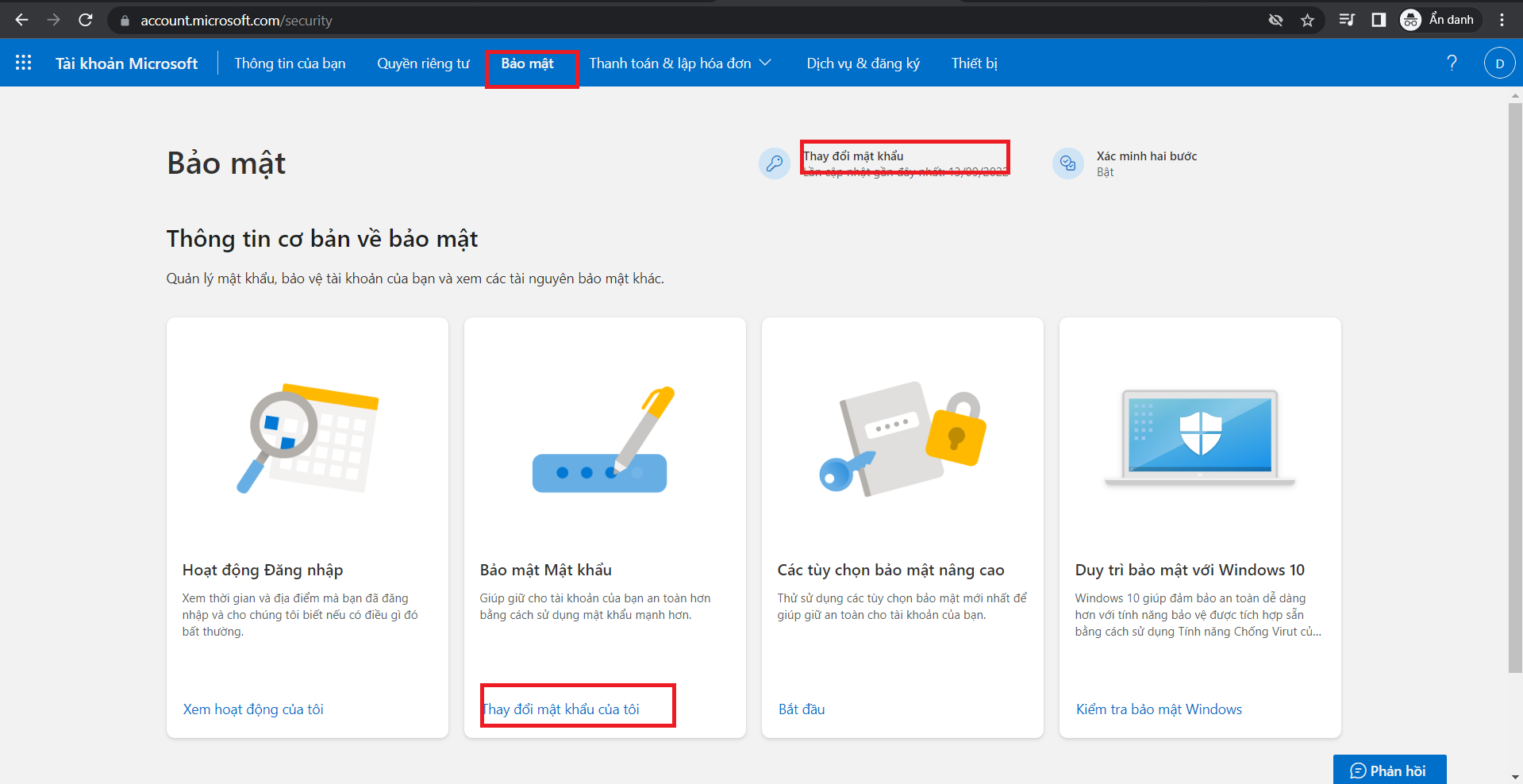Viewport: 1523px width, 784px height.
Task: Click Bắt đầu under advanced security options
Action: tap(802, 709)
